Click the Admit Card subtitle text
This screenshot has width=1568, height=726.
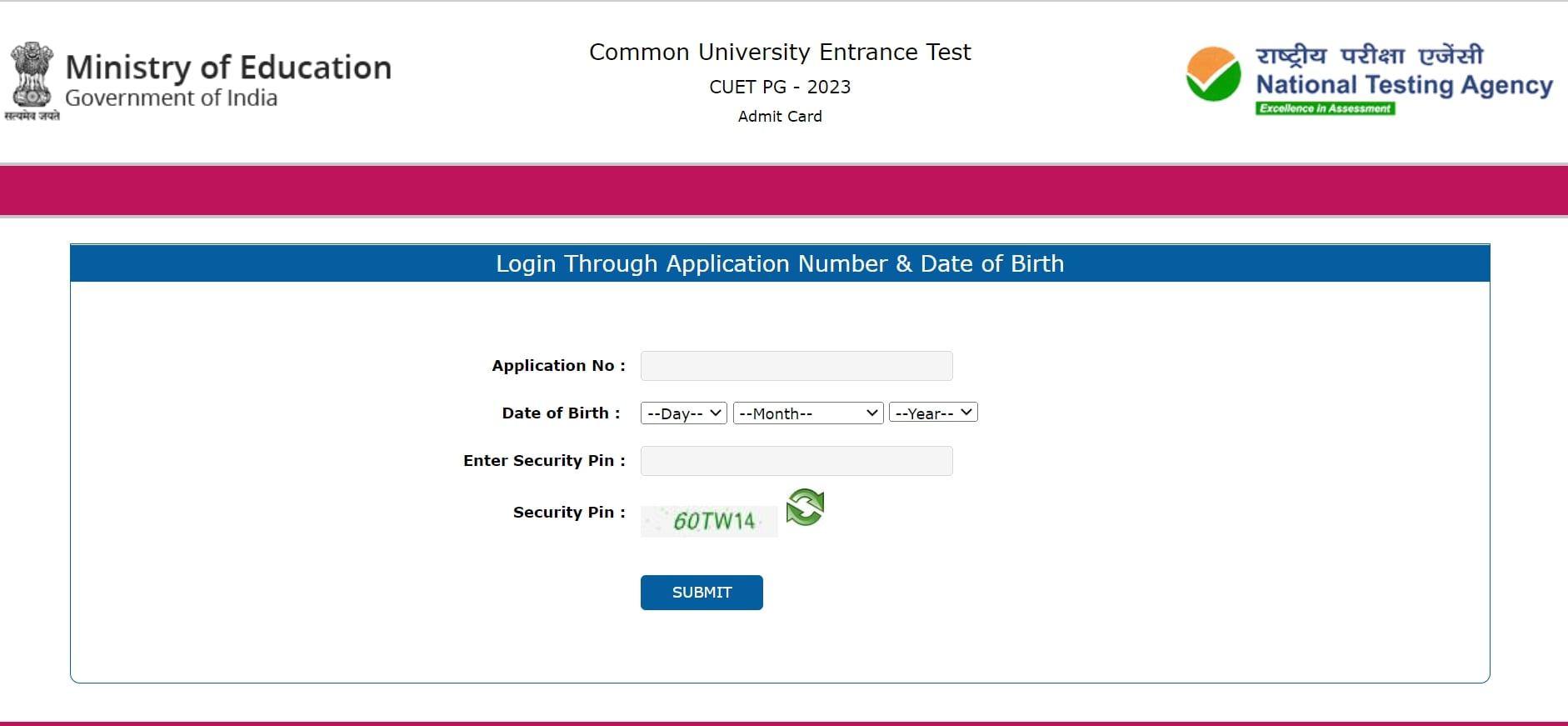point(780,117)
